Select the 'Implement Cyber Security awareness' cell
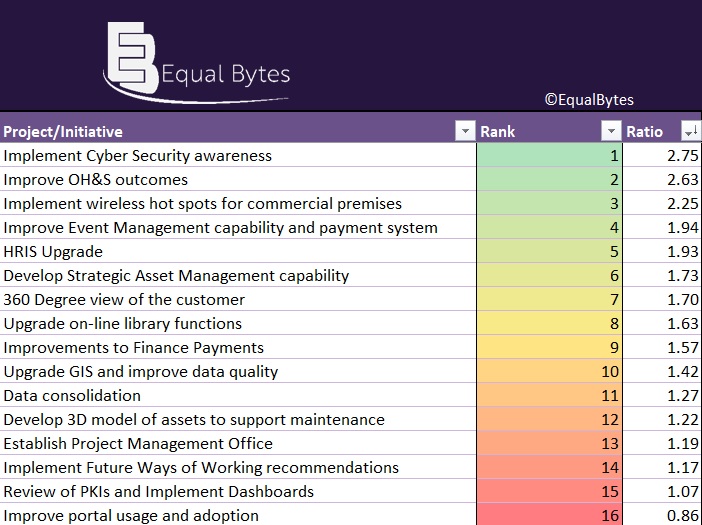Viewport: 702px width, 525px height. 238,155
